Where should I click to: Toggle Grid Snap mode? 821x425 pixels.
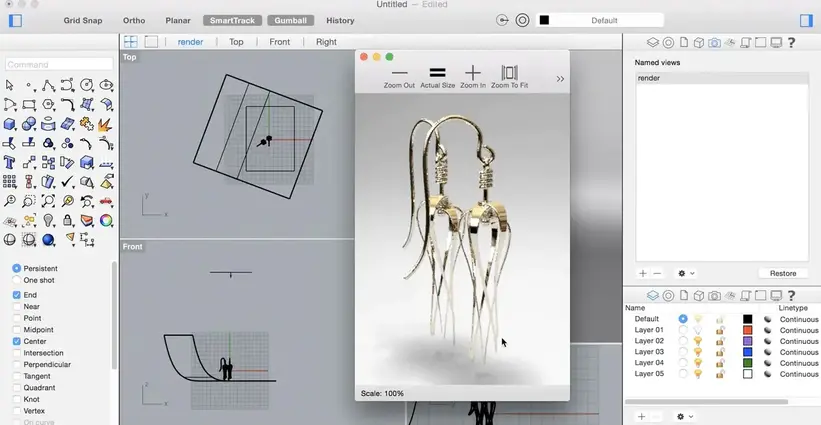(83, 20)
